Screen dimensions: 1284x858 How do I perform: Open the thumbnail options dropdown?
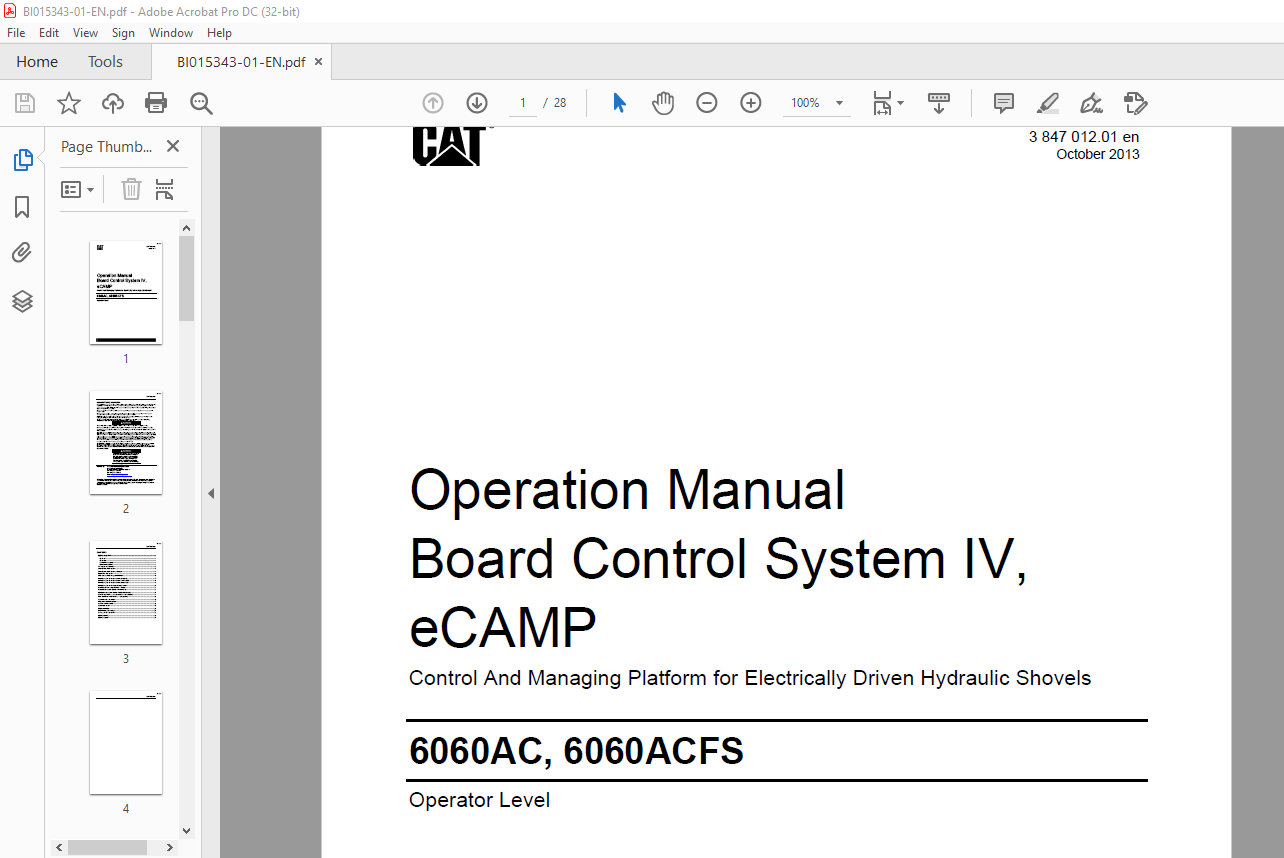pyautogui.click(x=77, y=189)
